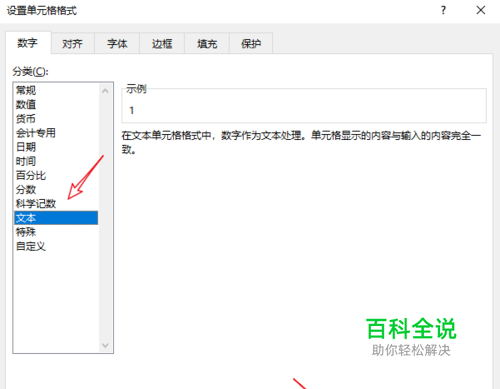The height and width of the screenshot is (389, 500).
Task: Choose 货币 category
Action: pos(56,119)
